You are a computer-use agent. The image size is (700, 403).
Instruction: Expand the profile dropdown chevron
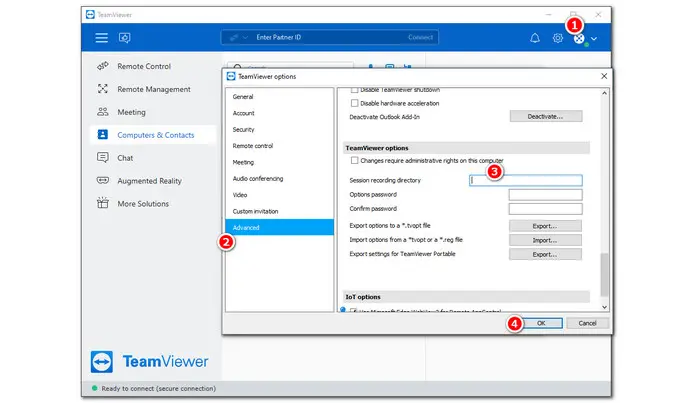(594, 39)
